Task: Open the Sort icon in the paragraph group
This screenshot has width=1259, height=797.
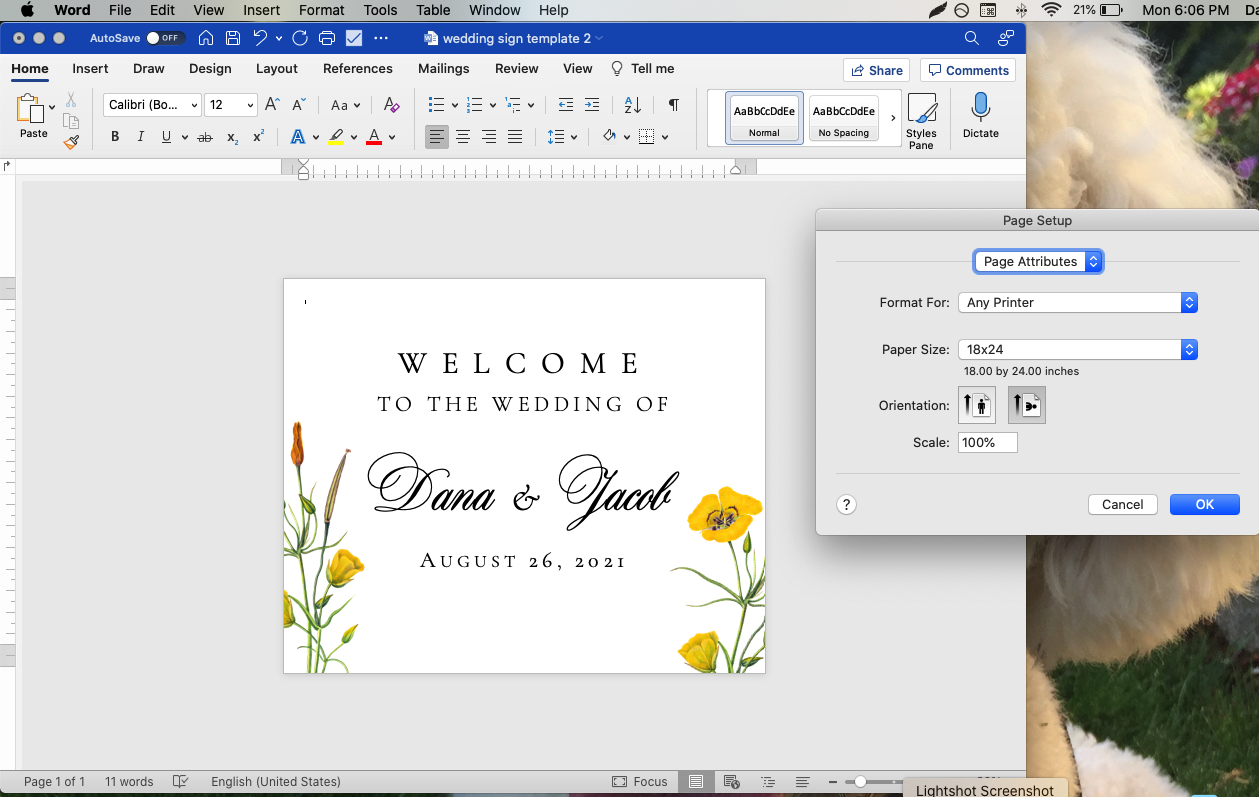Action: coord(631,104)
